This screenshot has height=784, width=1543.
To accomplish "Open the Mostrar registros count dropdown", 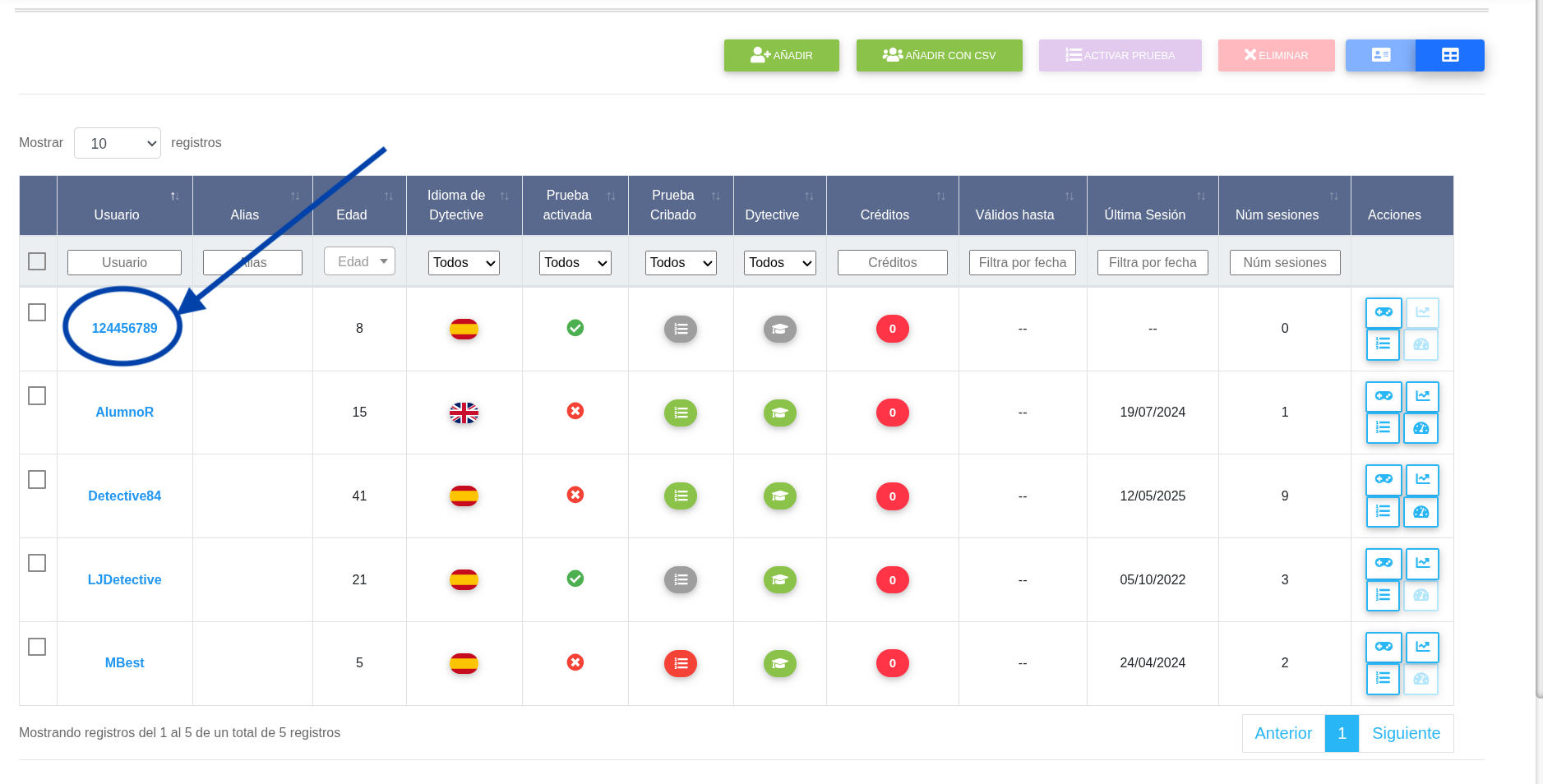I will [x=118, y=143].
